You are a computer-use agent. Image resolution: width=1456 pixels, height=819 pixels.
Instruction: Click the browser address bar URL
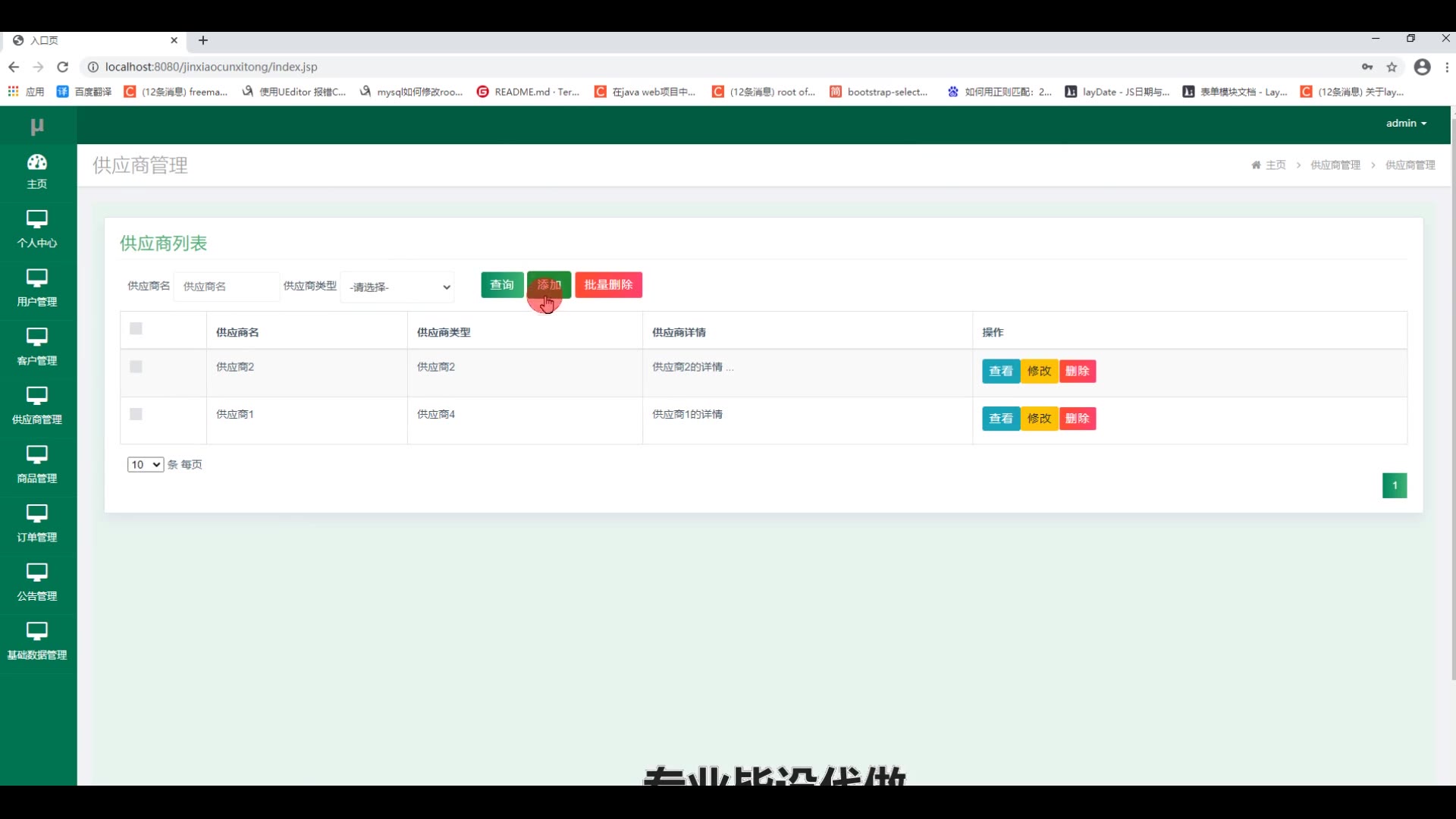point(211,67)
